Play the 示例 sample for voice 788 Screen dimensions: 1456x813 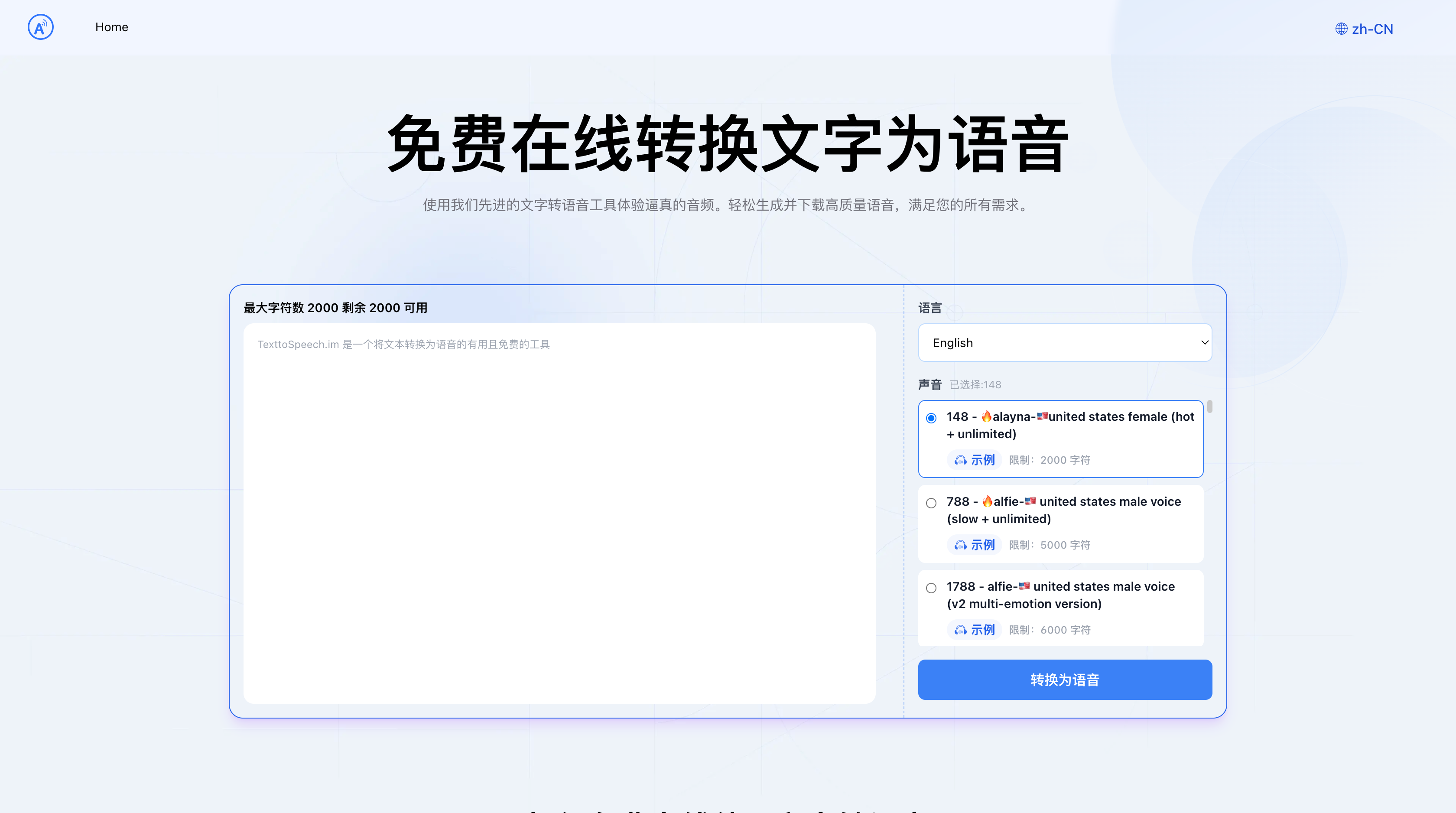[975, 544]
